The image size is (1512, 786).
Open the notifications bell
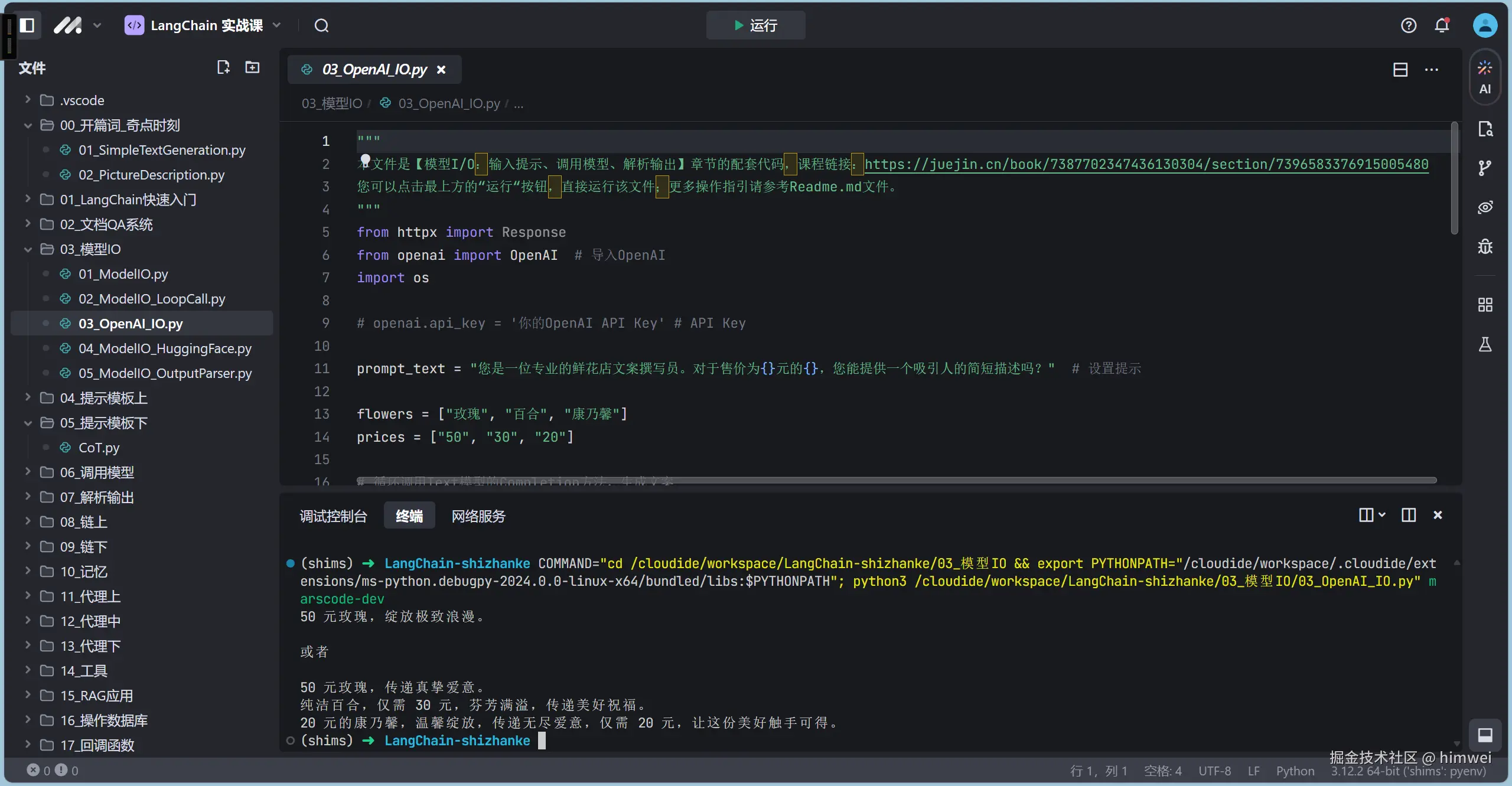[1442, 25]
